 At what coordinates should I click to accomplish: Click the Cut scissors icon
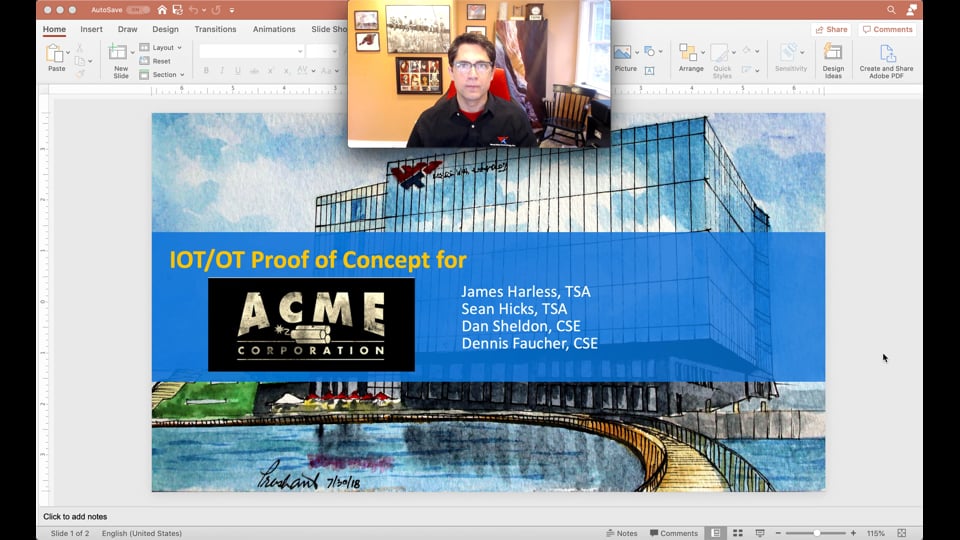point(80,48)
